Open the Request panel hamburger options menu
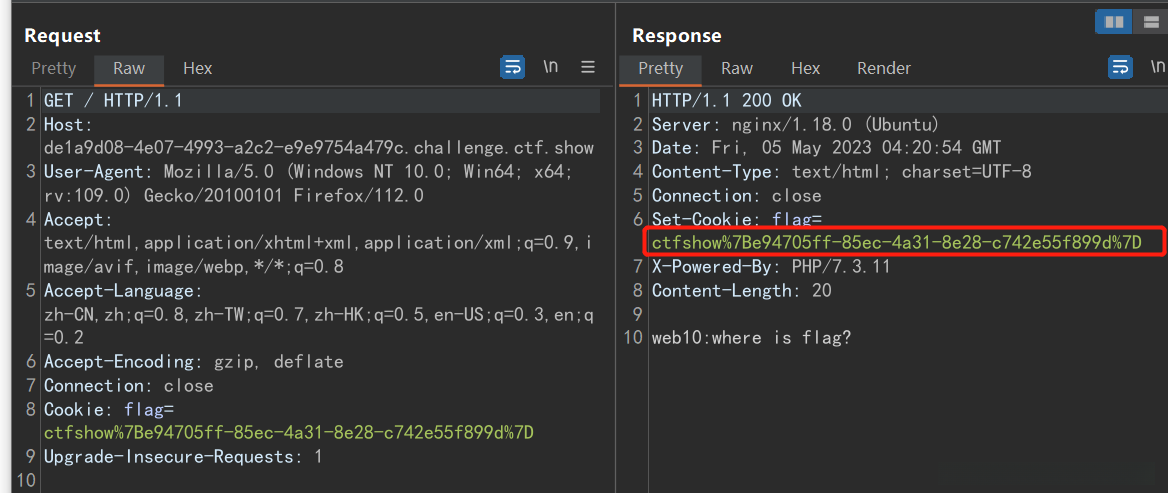1168x493 pixels. click(x=588, y=68)
